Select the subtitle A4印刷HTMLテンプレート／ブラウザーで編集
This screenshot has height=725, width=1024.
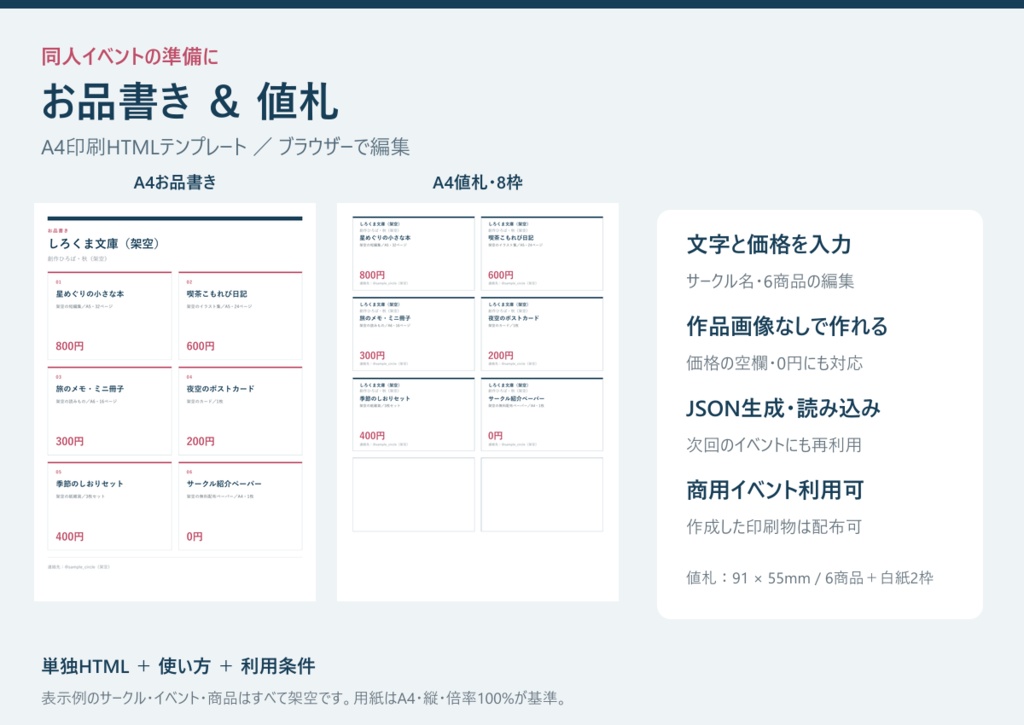point(225,147)
